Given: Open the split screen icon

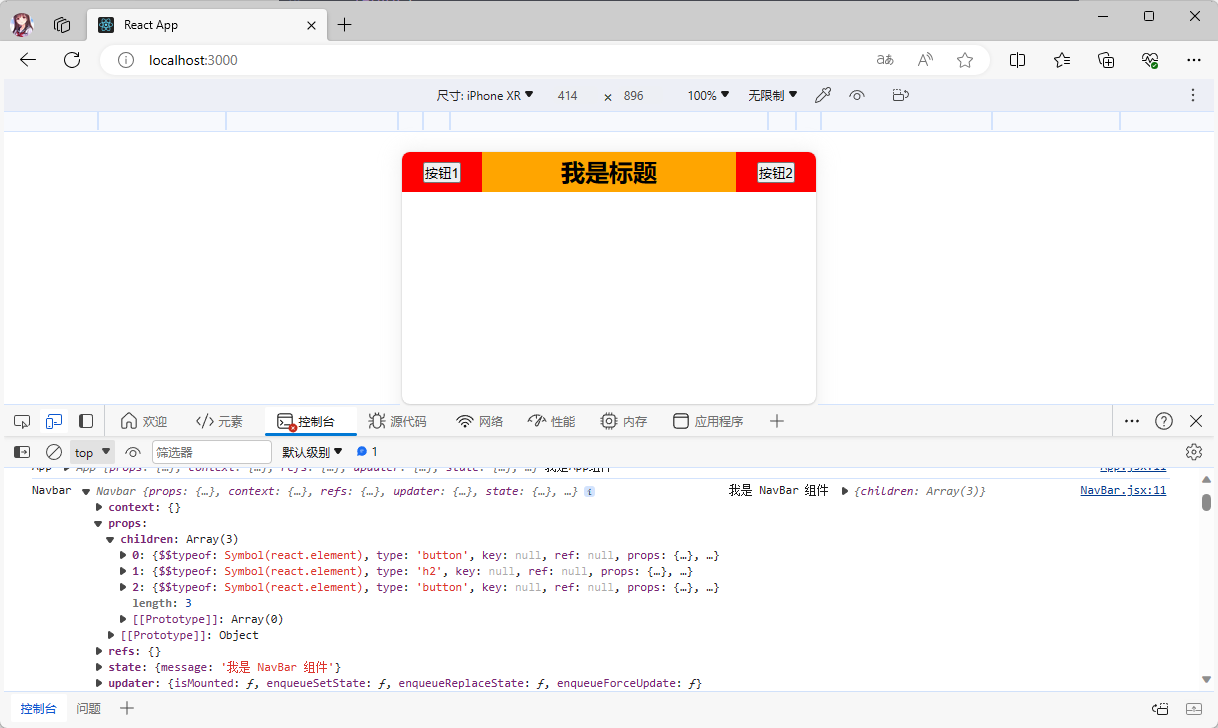Looking at the screenshot, I should [x=1018, y=60].
